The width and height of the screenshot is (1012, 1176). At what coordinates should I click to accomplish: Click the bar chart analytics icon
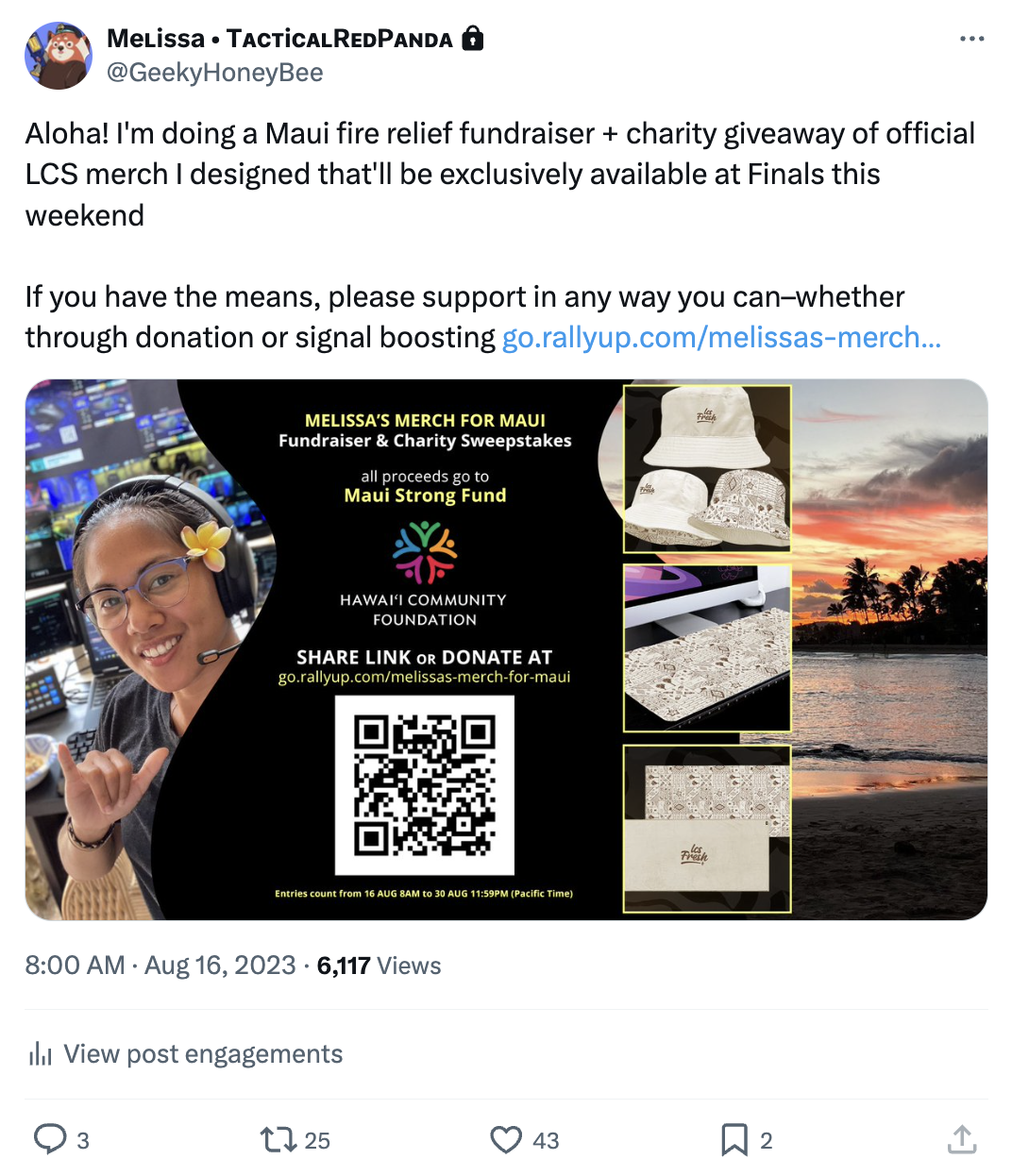(x=40, y=1053)
